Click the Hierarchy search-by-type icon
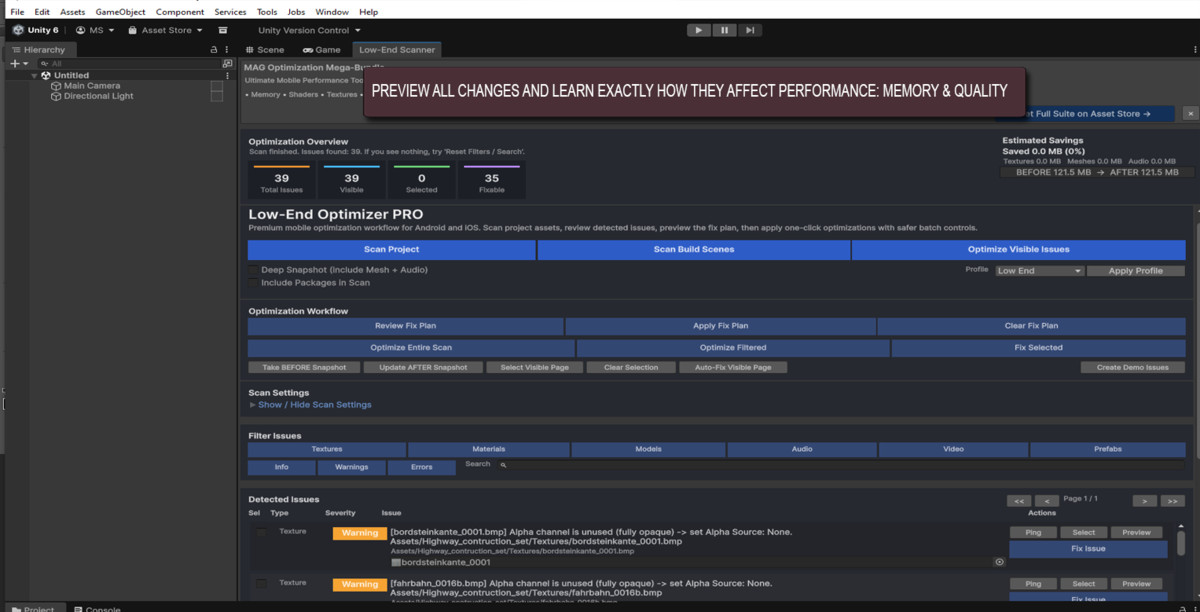 click(x=227, y=63)
